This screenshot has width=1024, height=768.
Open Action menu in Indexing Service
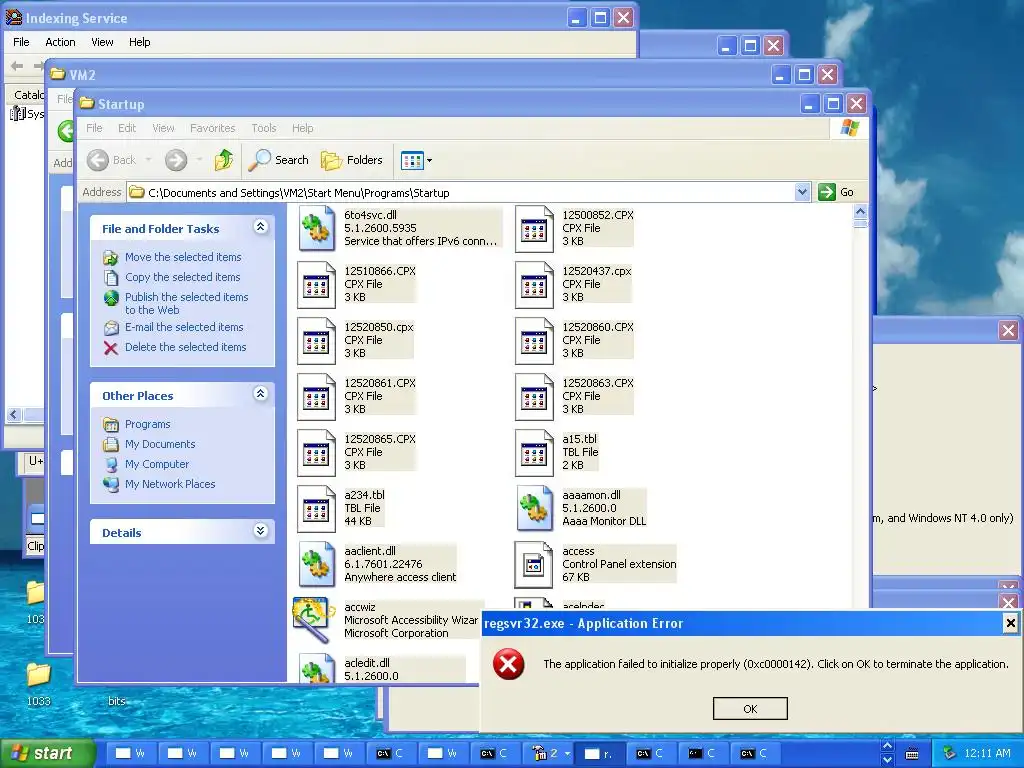60,42
